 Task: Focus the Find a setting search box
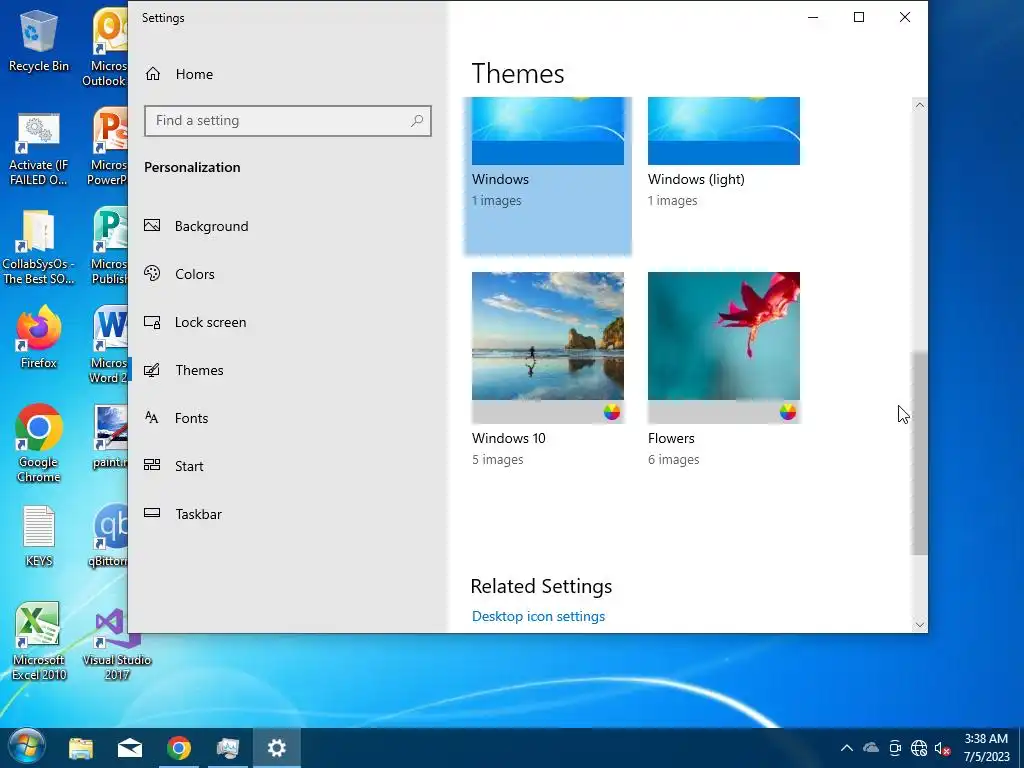pyautogui.click(x=288, y=121)
